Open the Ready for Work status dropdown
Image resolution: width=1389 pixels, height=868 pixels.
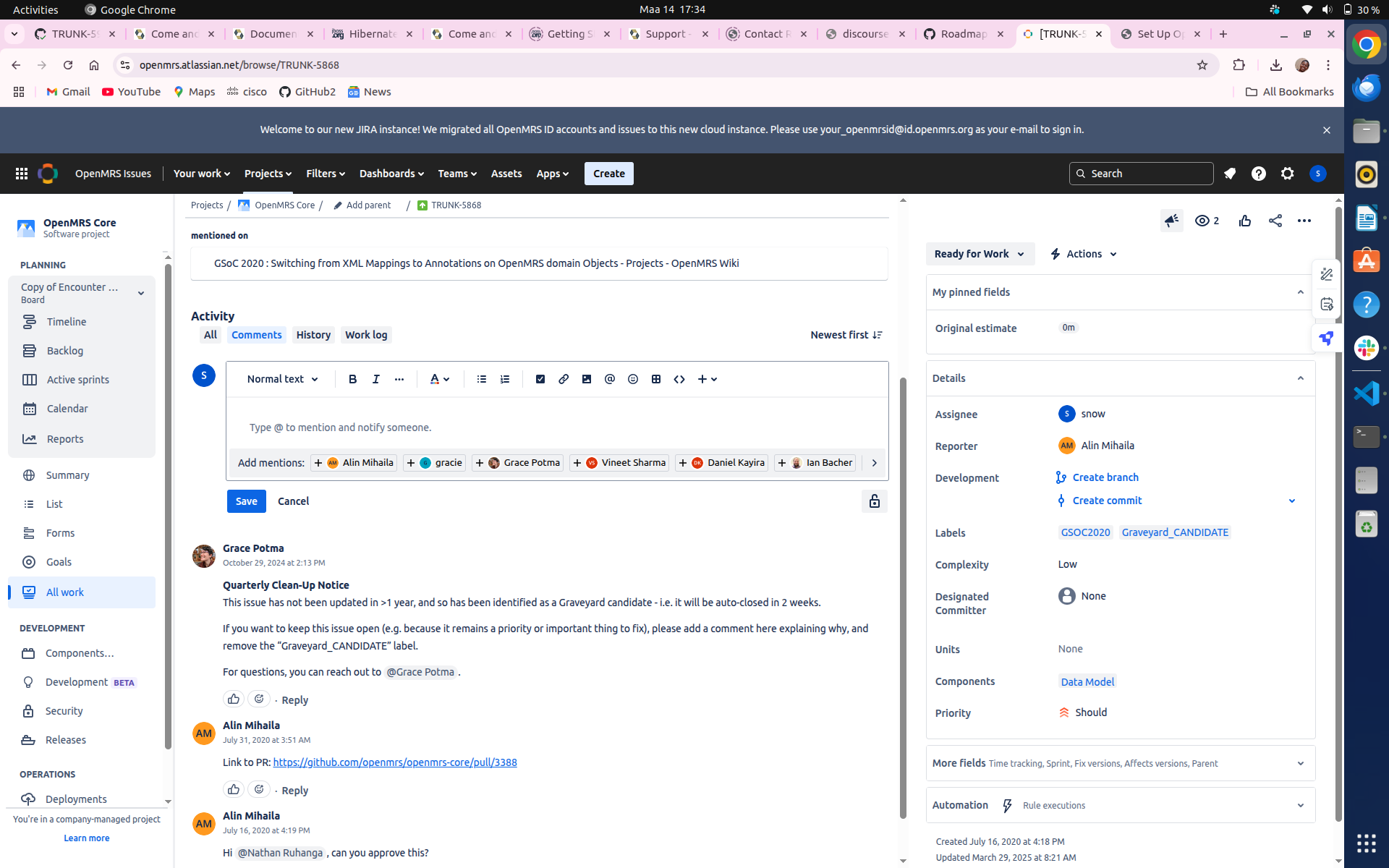(980, 254)
